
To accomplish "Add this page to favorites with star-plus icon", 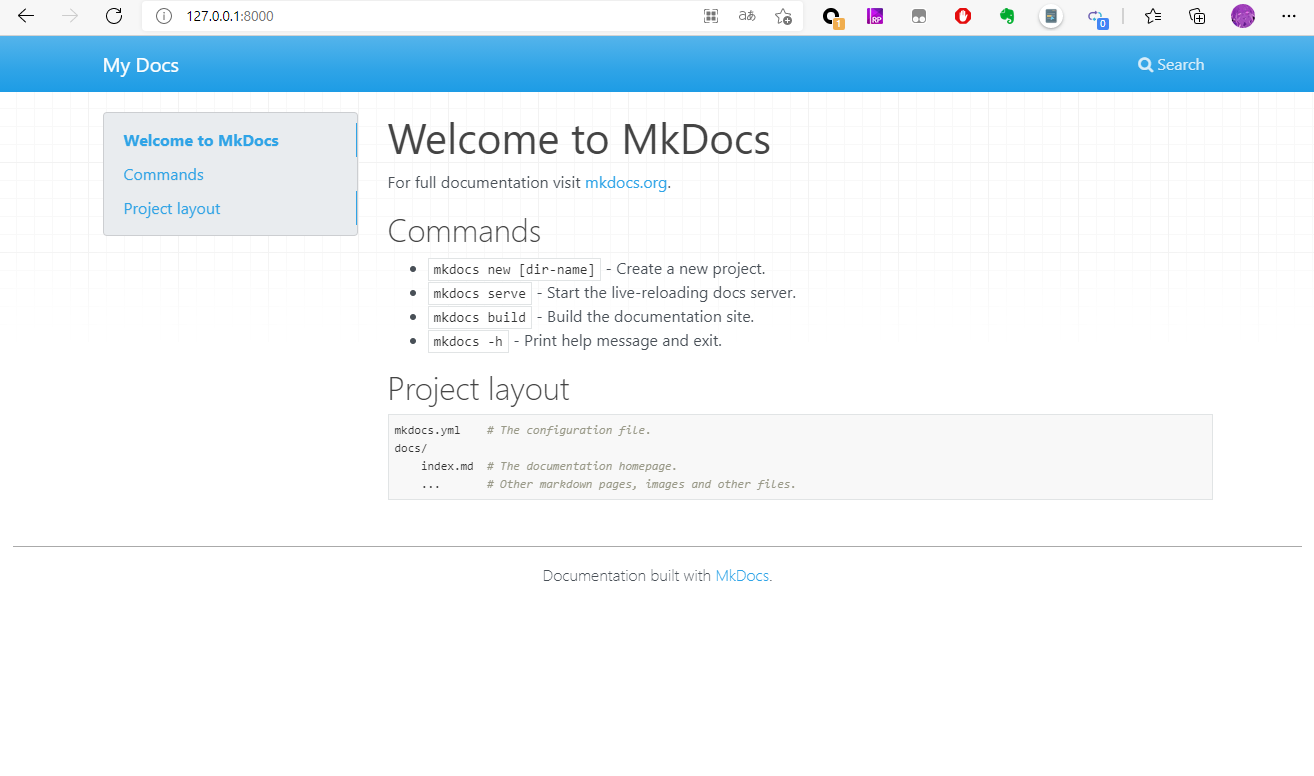I will pyautogui.click(x=783, y=16).
